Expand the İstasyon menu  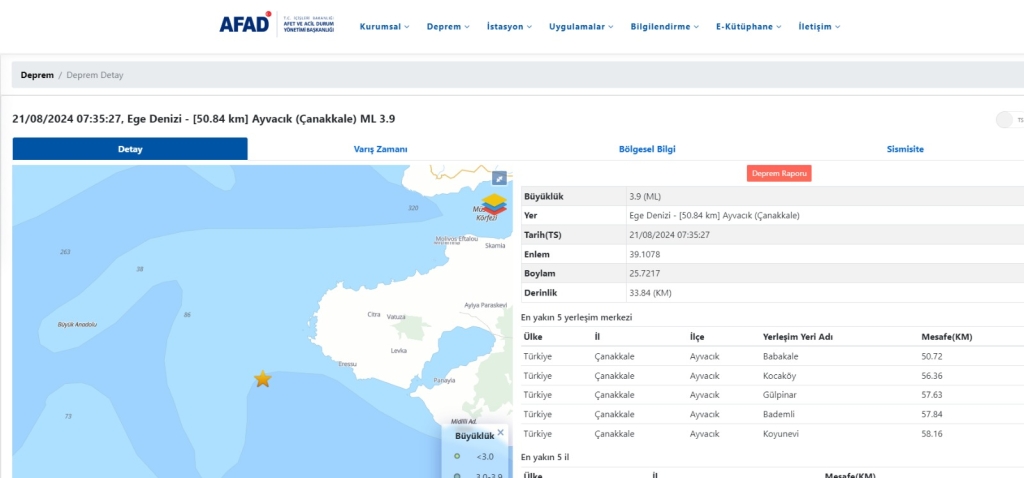point(509,27)
